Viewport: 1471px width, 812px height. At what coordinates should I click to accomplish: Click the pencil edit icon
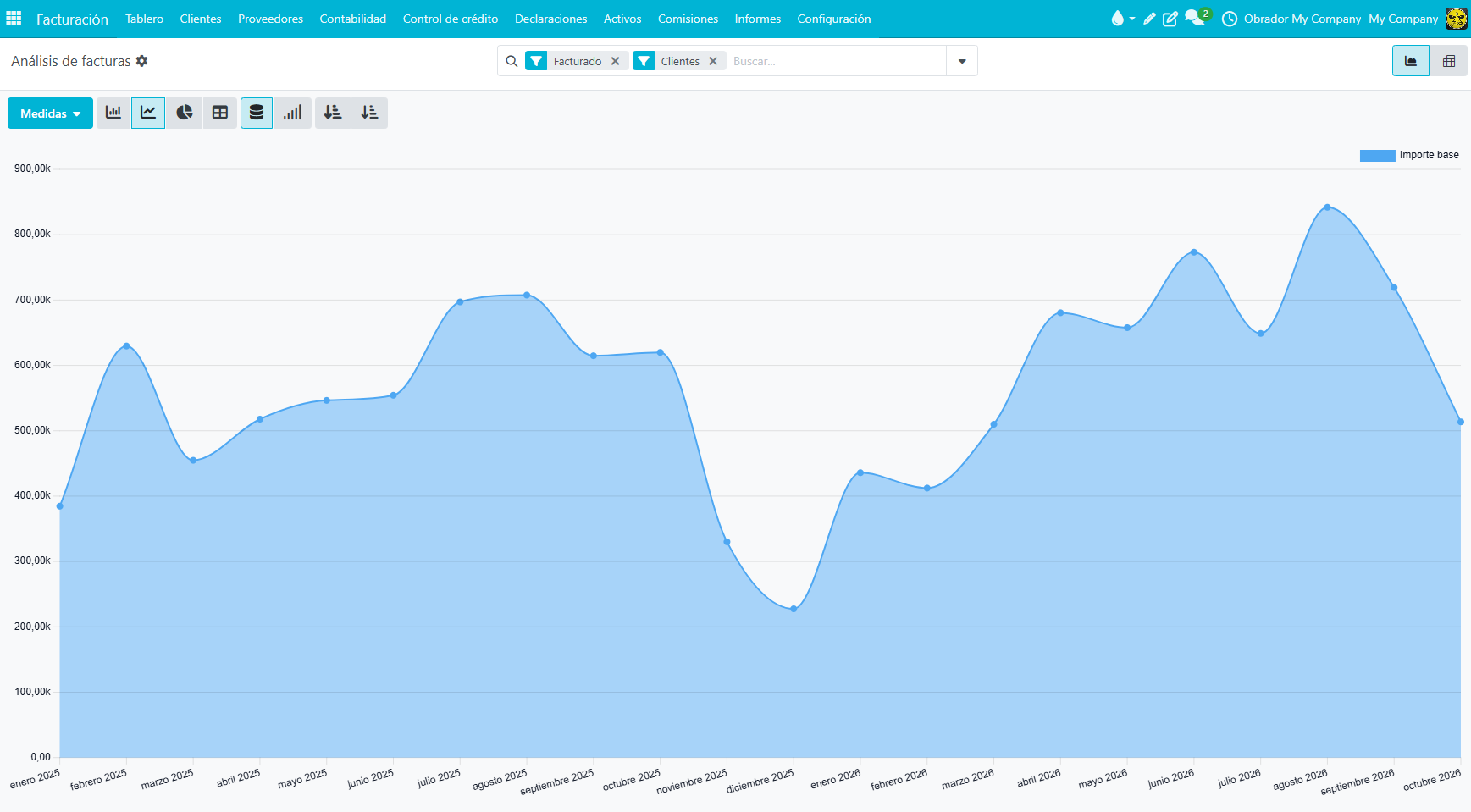tap(1149, 19)
